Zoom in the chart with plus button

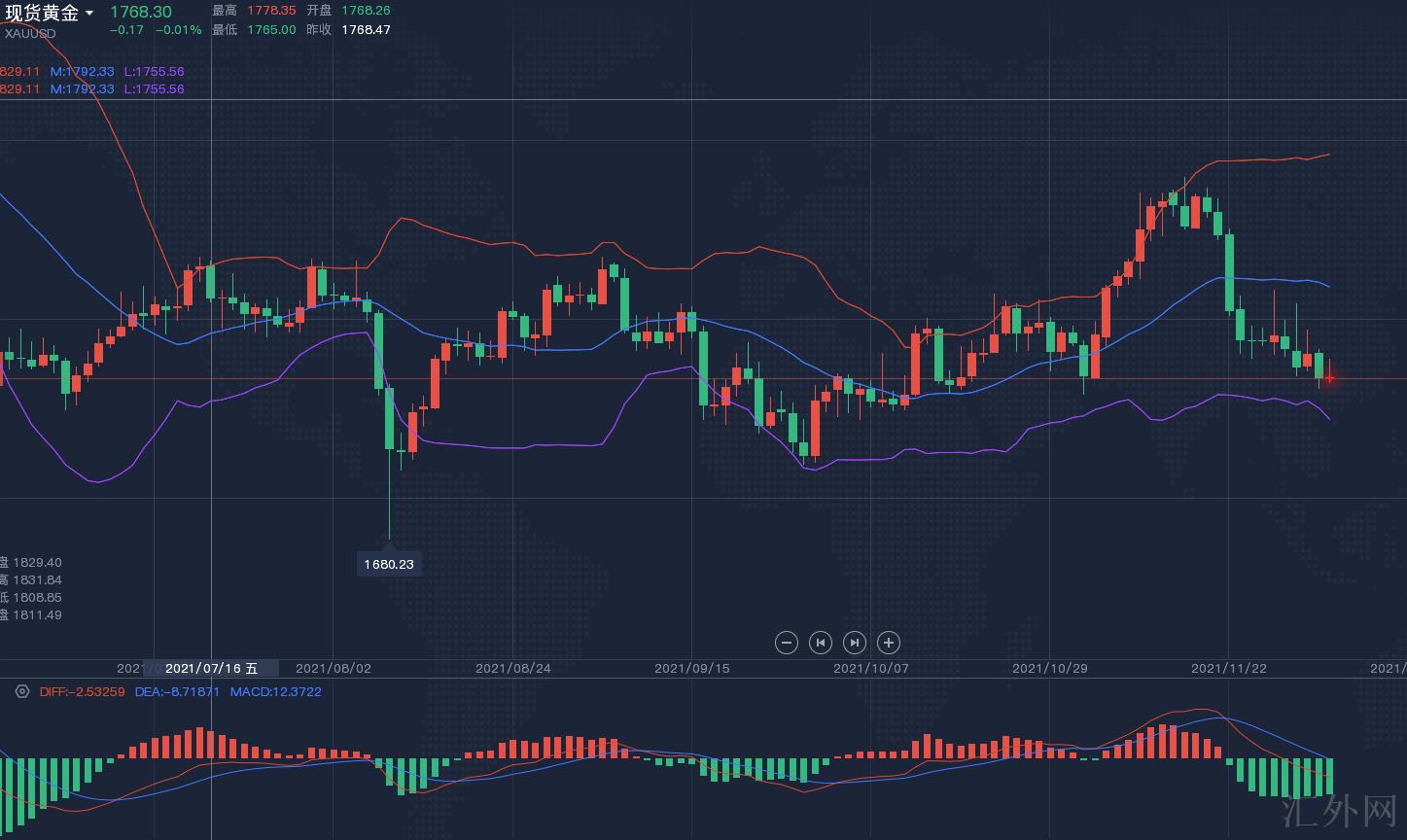click(x=888, y=643)
